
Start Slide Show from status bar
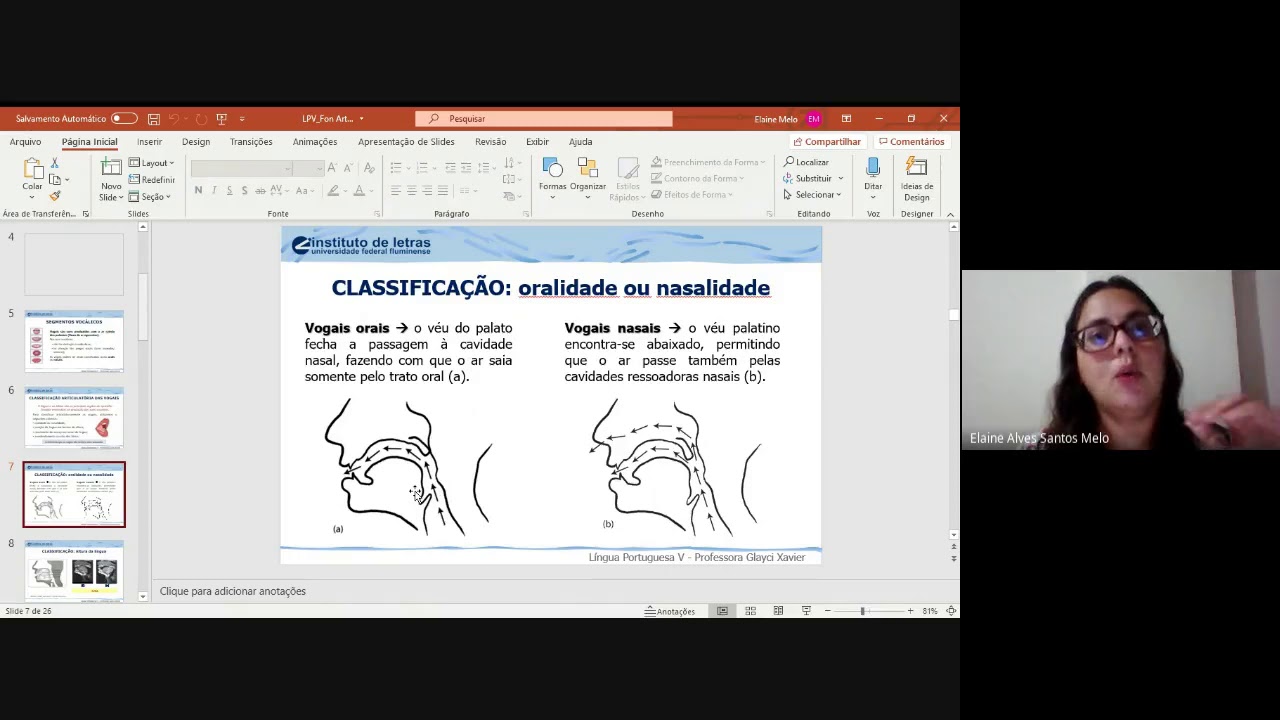tap(806, 611)
